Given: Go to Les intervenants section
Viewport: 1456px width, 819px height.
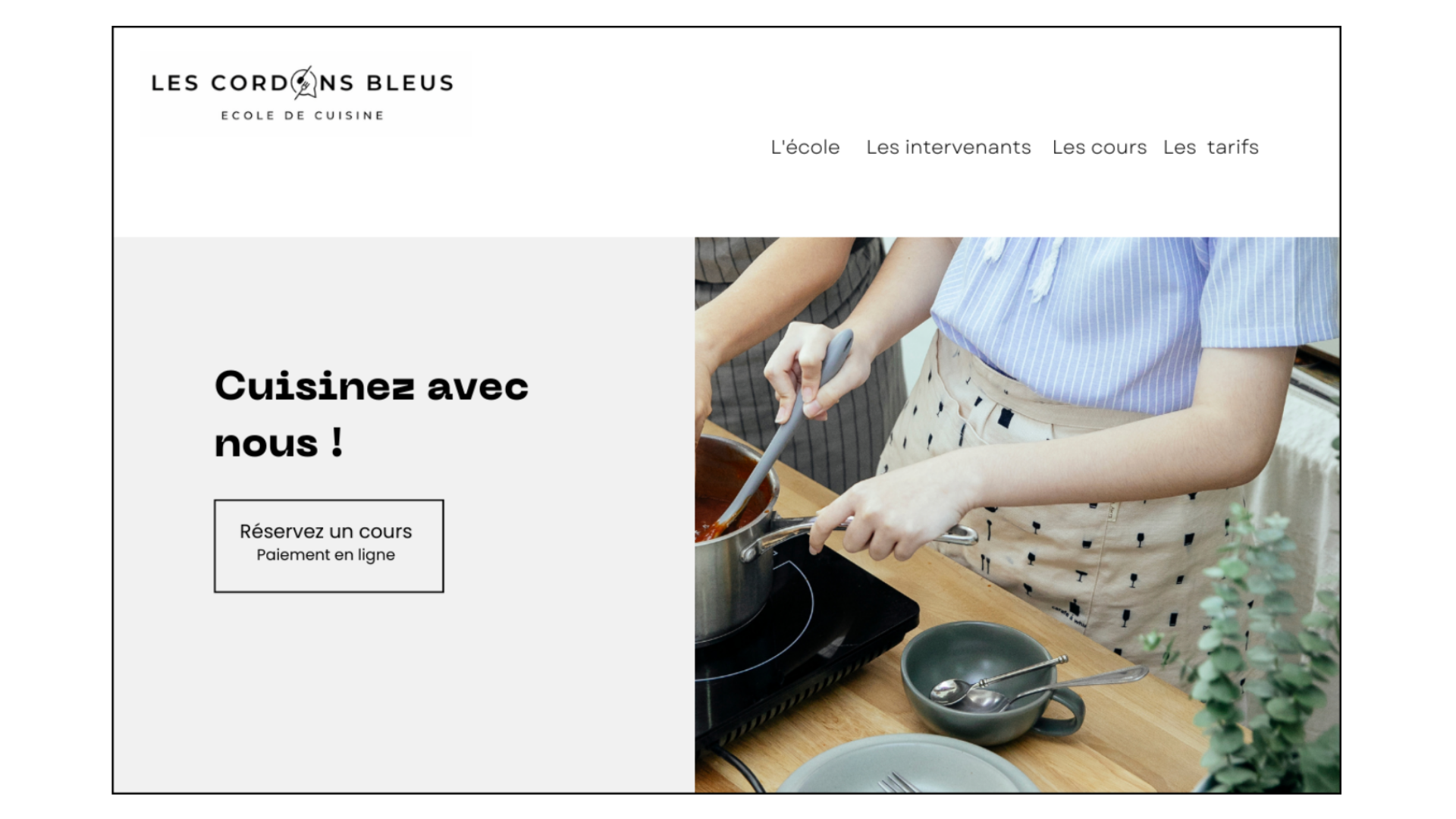Looking at the screenshot, I should [949, 147].
